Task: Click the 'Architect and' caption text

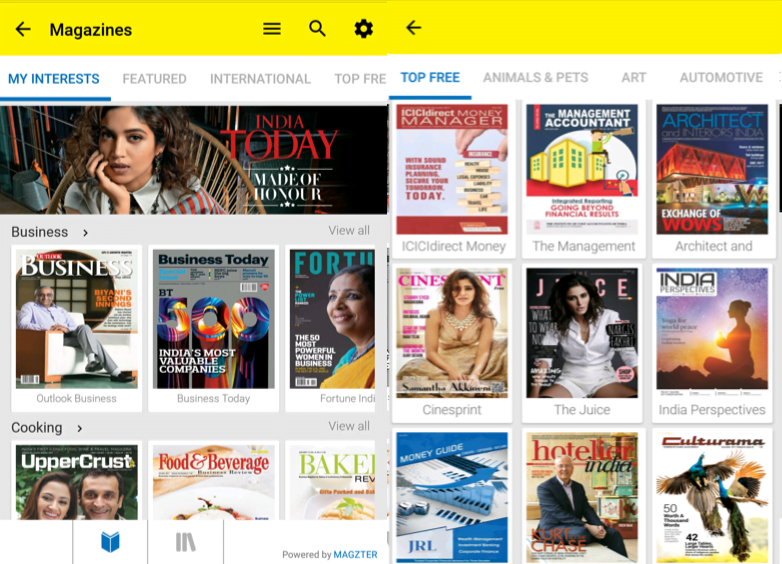Action: (x=714, y=246)
